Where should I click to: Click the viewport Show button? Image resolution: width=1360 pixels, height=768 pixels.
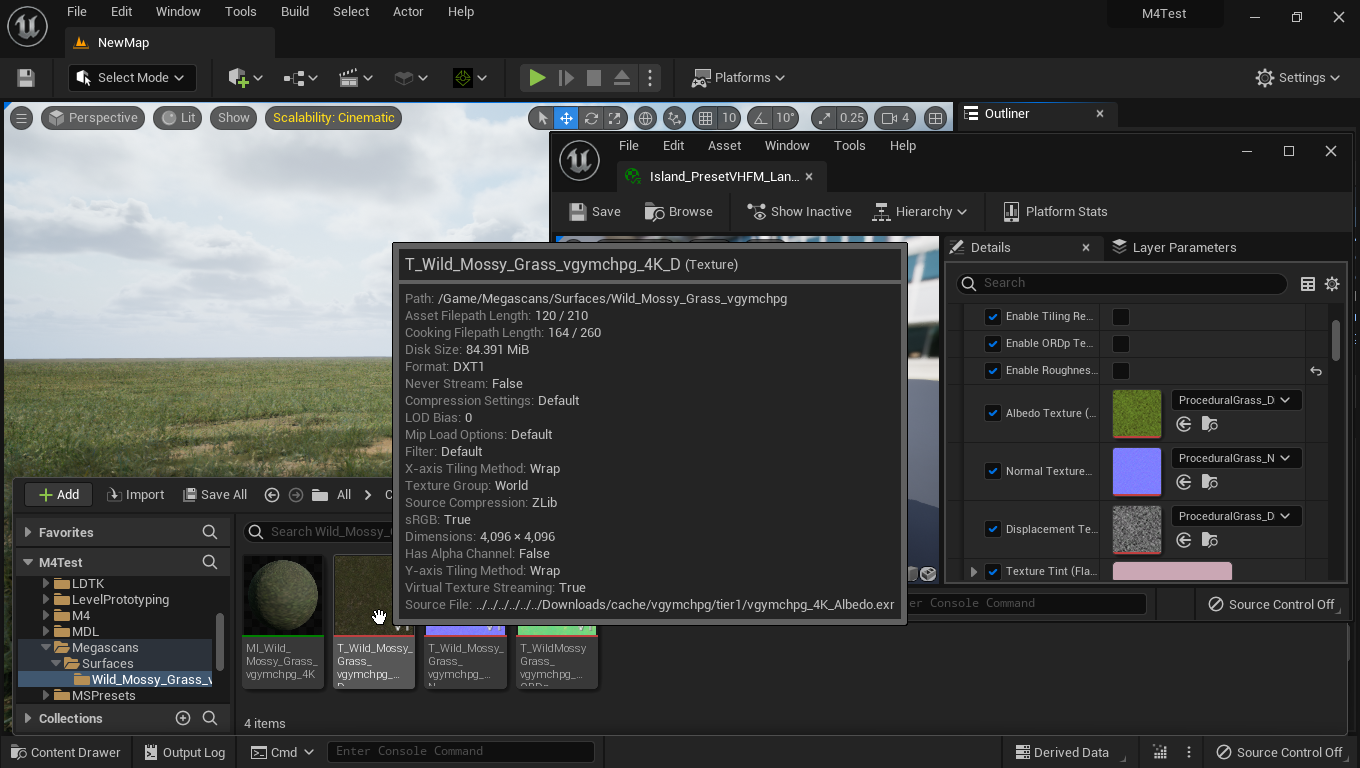234,118
